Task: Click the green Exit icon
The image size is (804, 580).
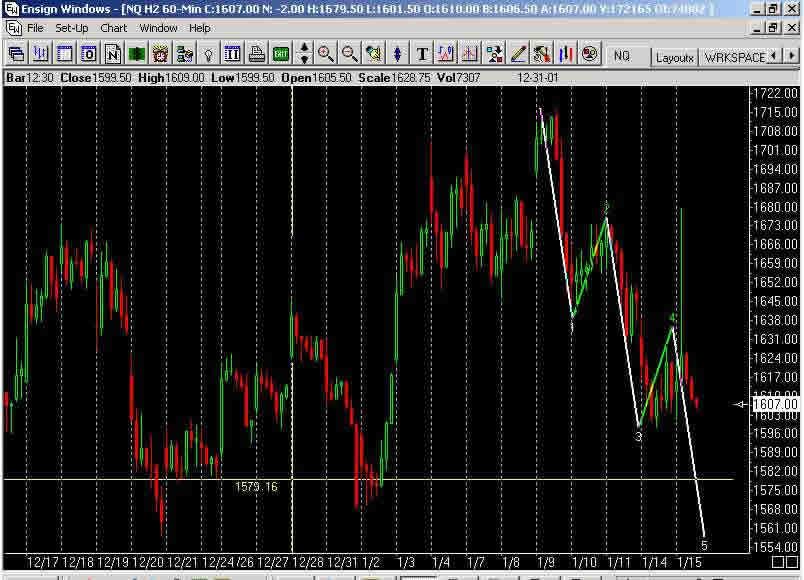Action: (x=281, y=54)
